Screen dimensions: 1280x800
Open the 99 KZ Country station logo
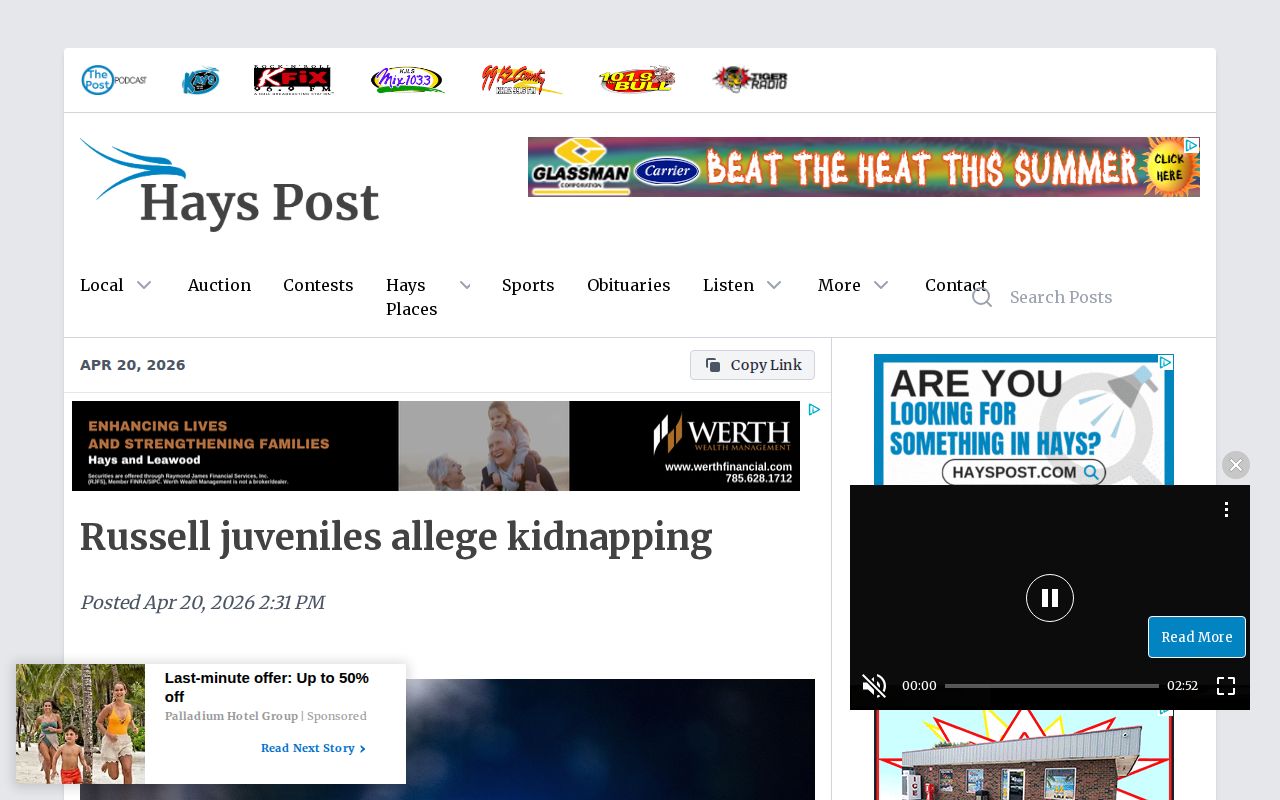click(522, 80)
